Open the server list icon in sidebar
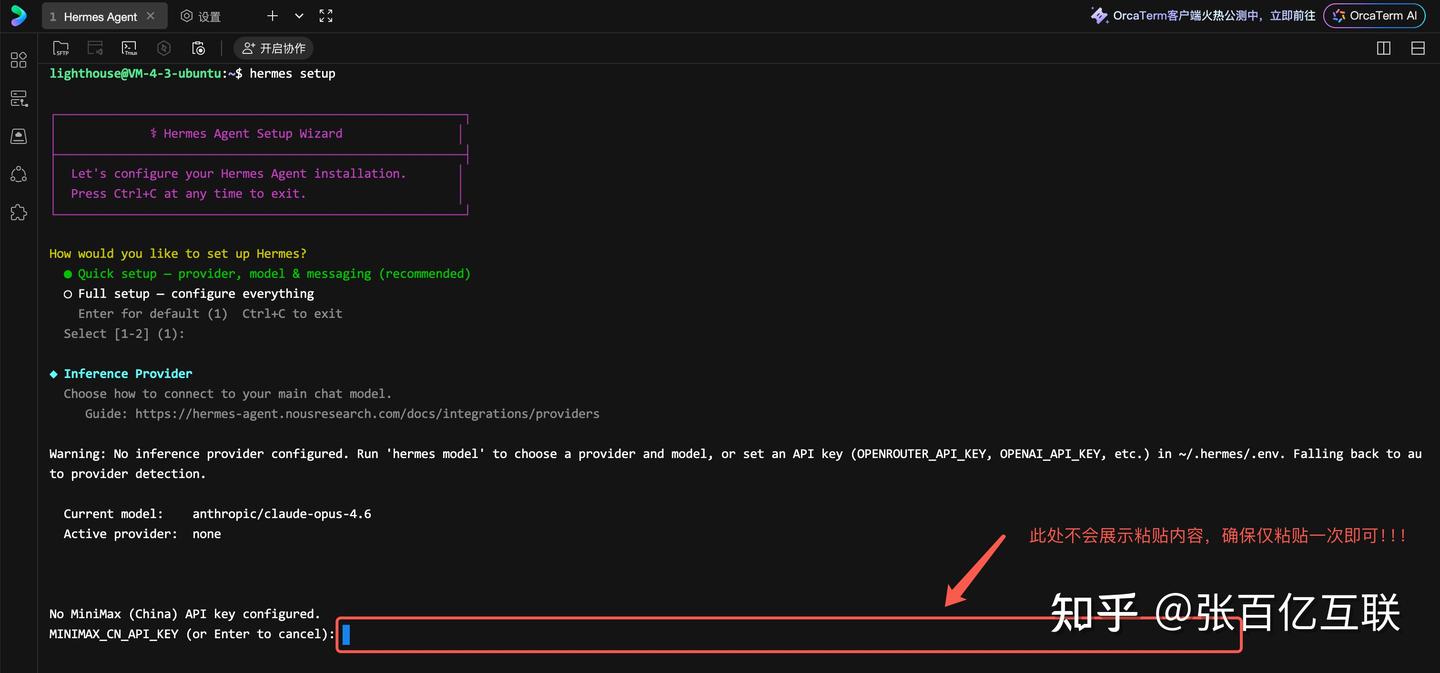 18,98
